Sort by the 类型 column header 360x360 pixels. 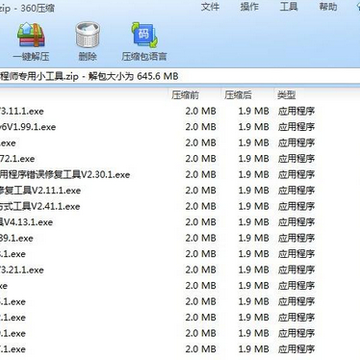(287, 96)
